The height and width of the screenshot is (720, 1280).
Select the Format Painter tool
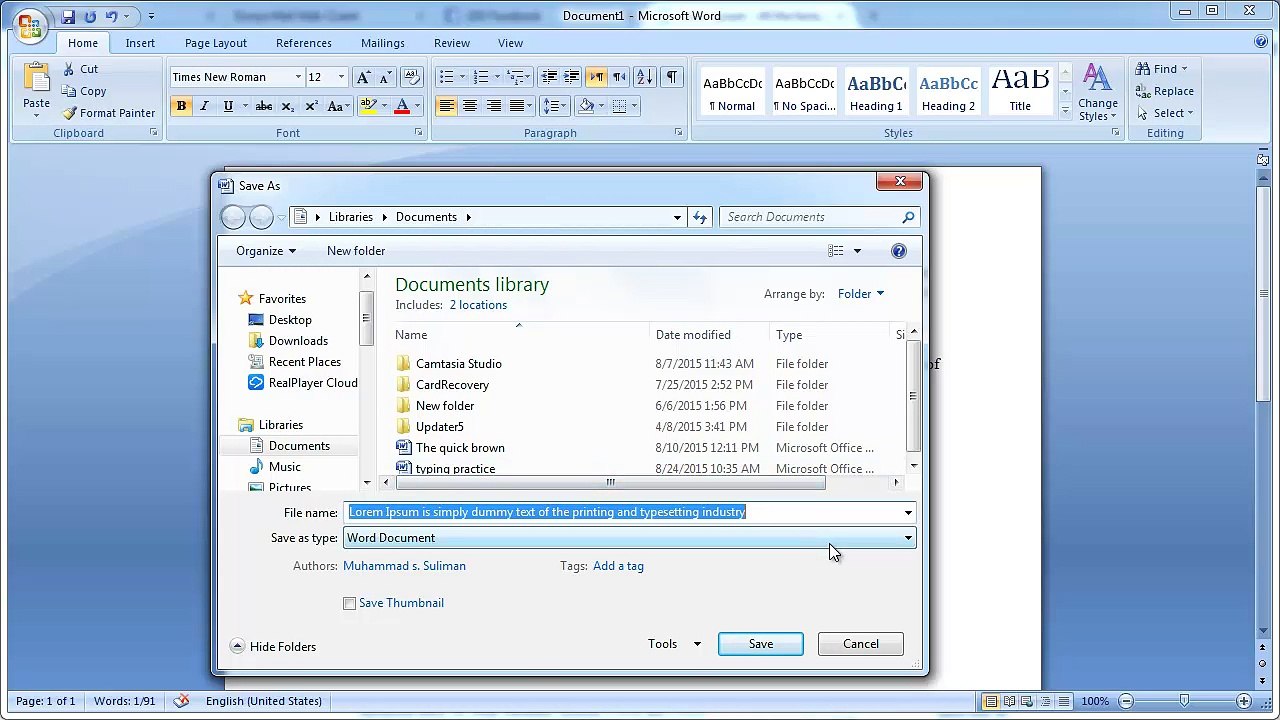click(x=108, y=113)
